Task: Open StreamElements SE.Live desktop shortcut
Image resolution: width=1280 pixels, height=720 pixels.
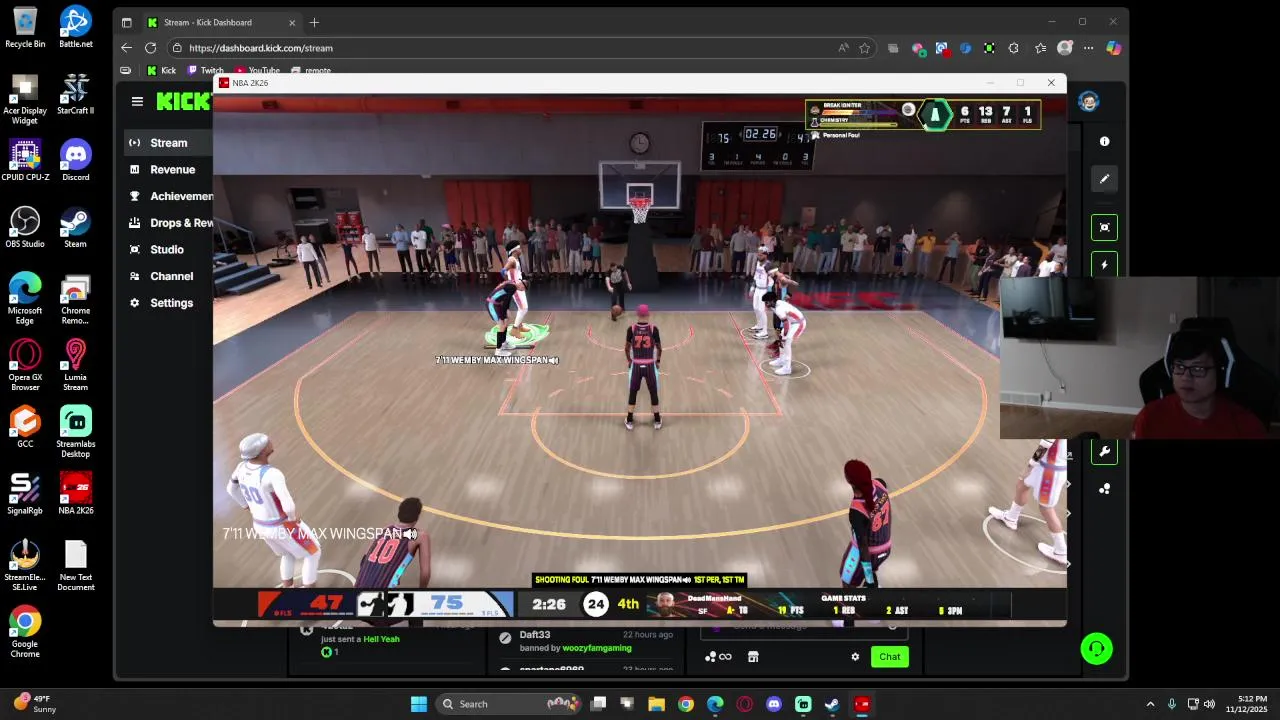Action: coord(25,566)
